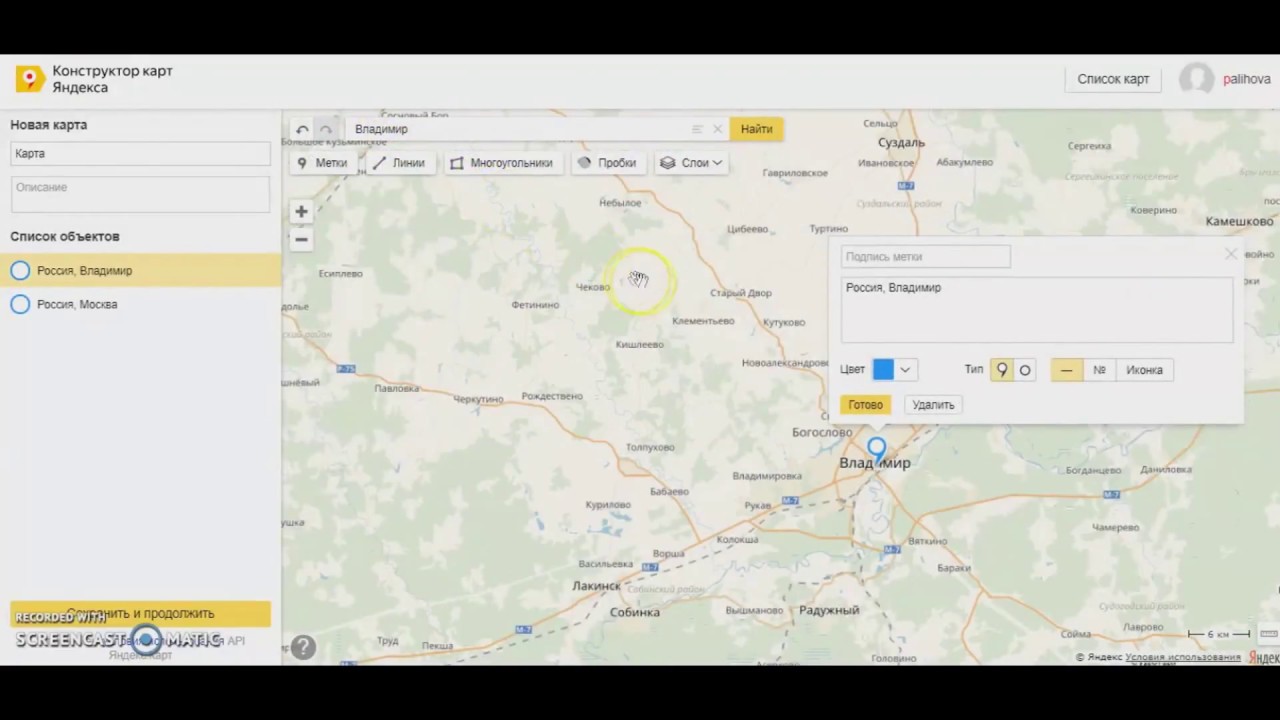Click the Собинка town label on map
The image size is (1280, 720).
(x=634, y=612)
